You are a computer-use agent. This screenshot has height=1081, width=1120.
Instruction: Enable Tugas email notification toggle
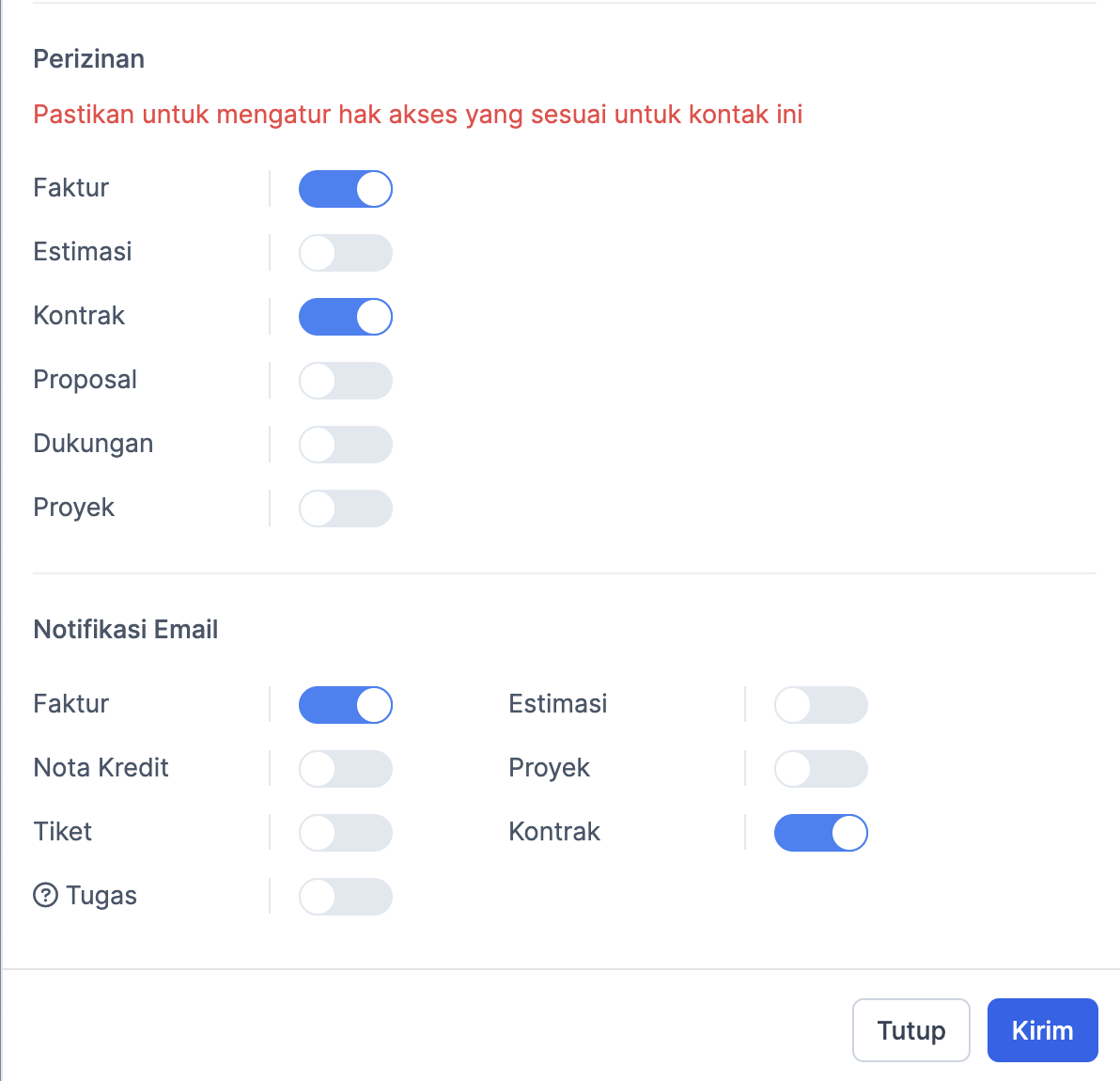346,897
